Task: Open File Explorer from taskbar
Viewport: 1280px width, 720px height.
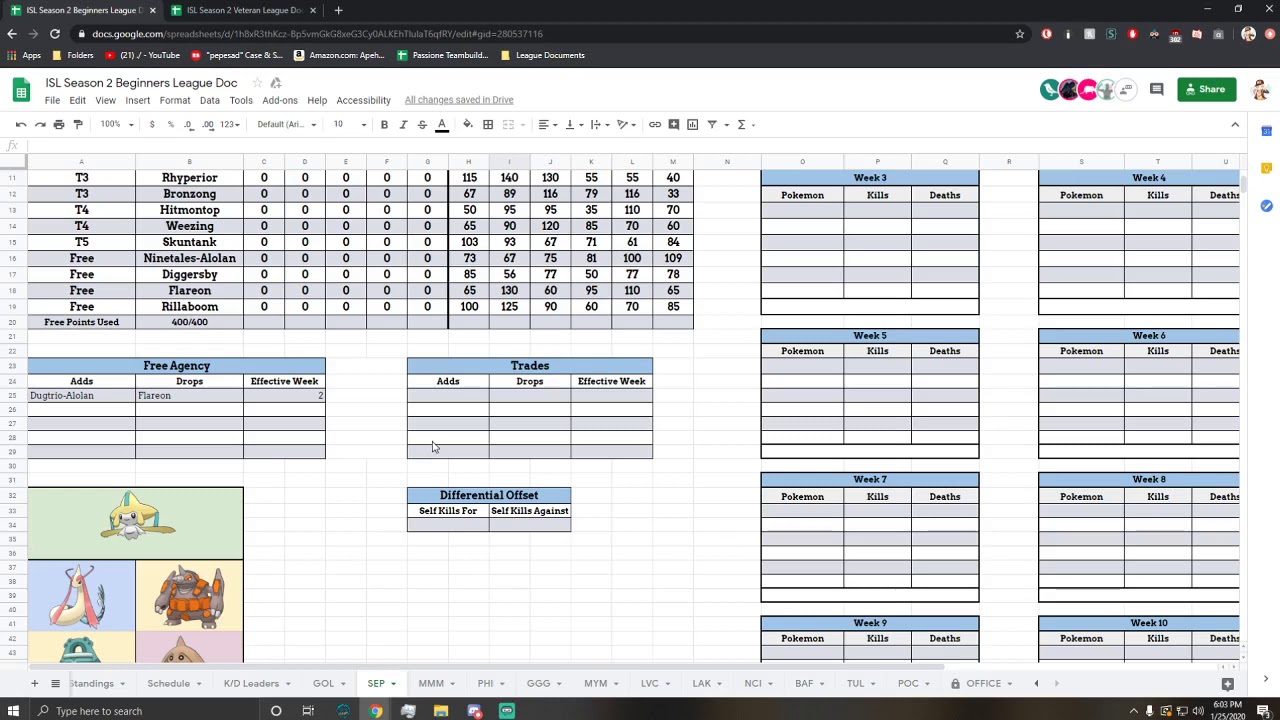Action: tap(441, 711)
